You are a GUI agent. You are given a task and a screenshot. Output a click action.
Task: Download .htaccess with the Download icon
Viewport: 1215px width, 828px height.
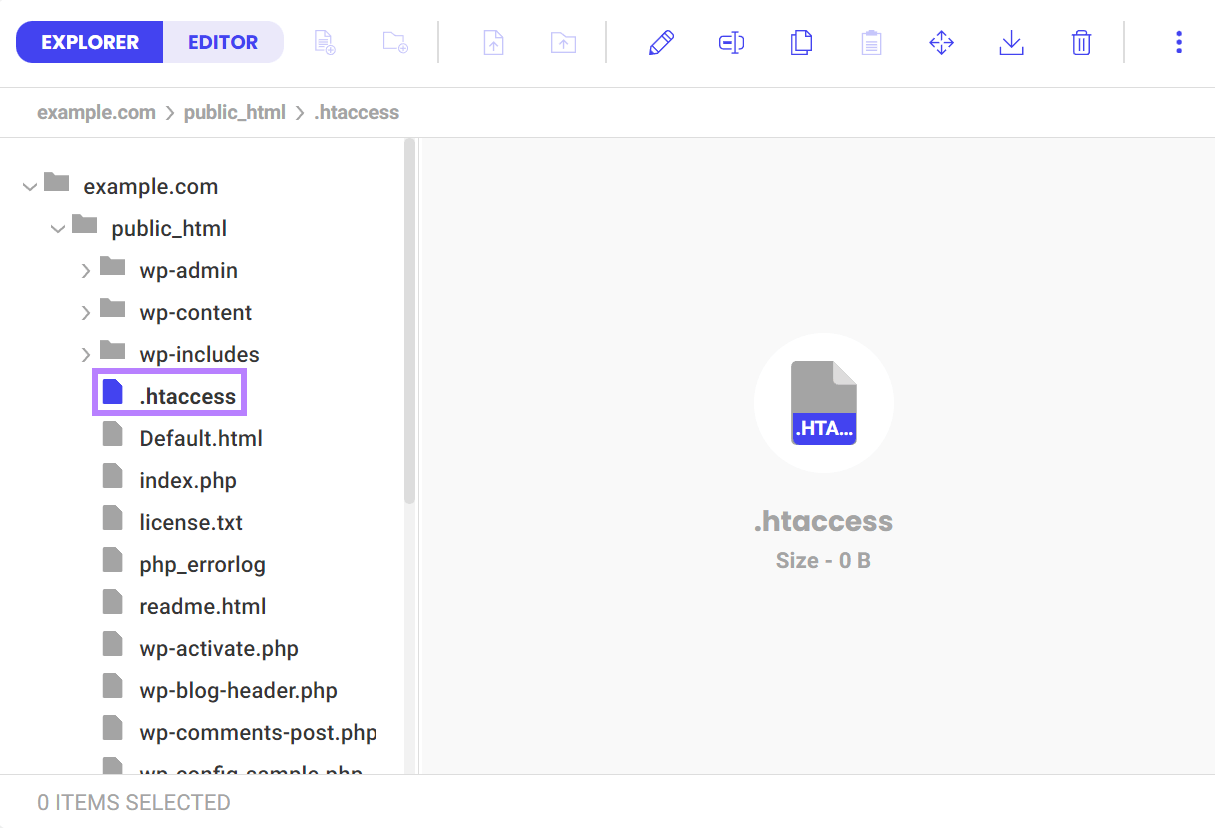(x=1011, y=42)
